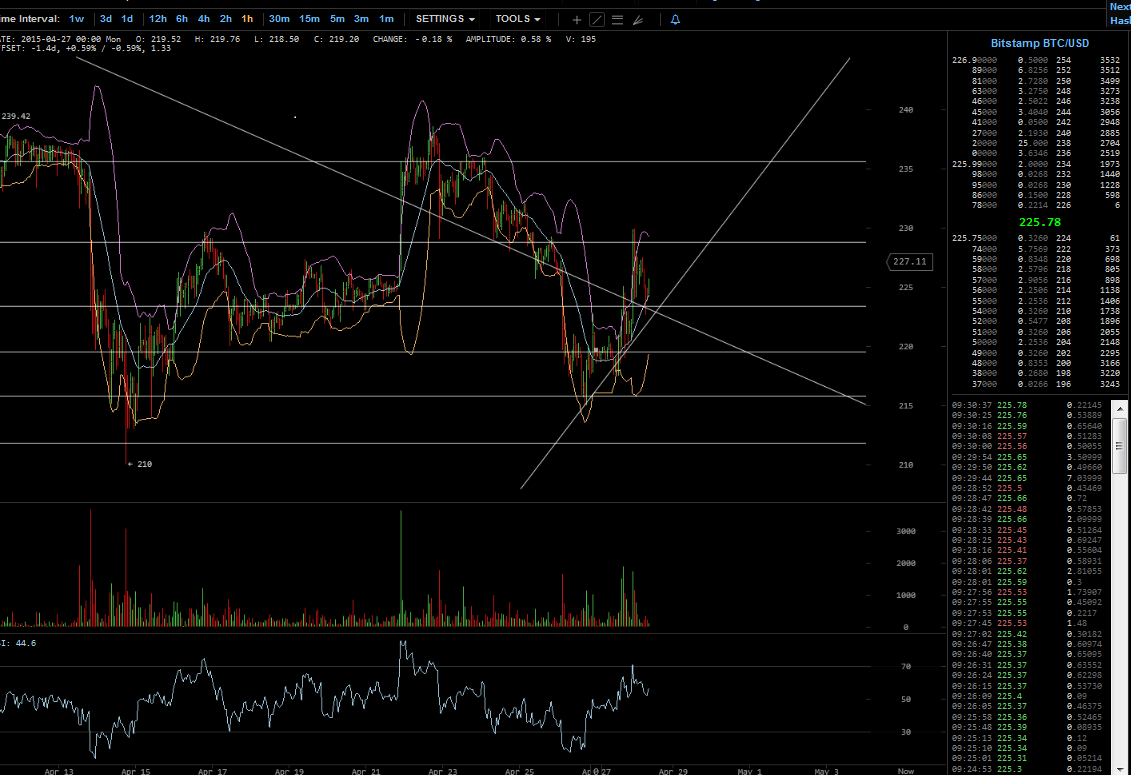
Task: Click trade at 09:30:25 priced 225.76
Action: [x=1027, y=416]
